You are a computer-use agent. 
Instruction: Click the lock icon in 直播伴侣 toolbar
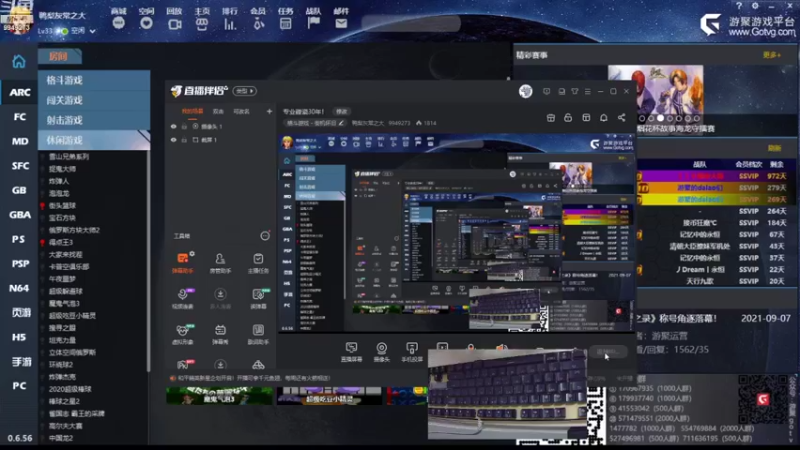coord(568,118)
